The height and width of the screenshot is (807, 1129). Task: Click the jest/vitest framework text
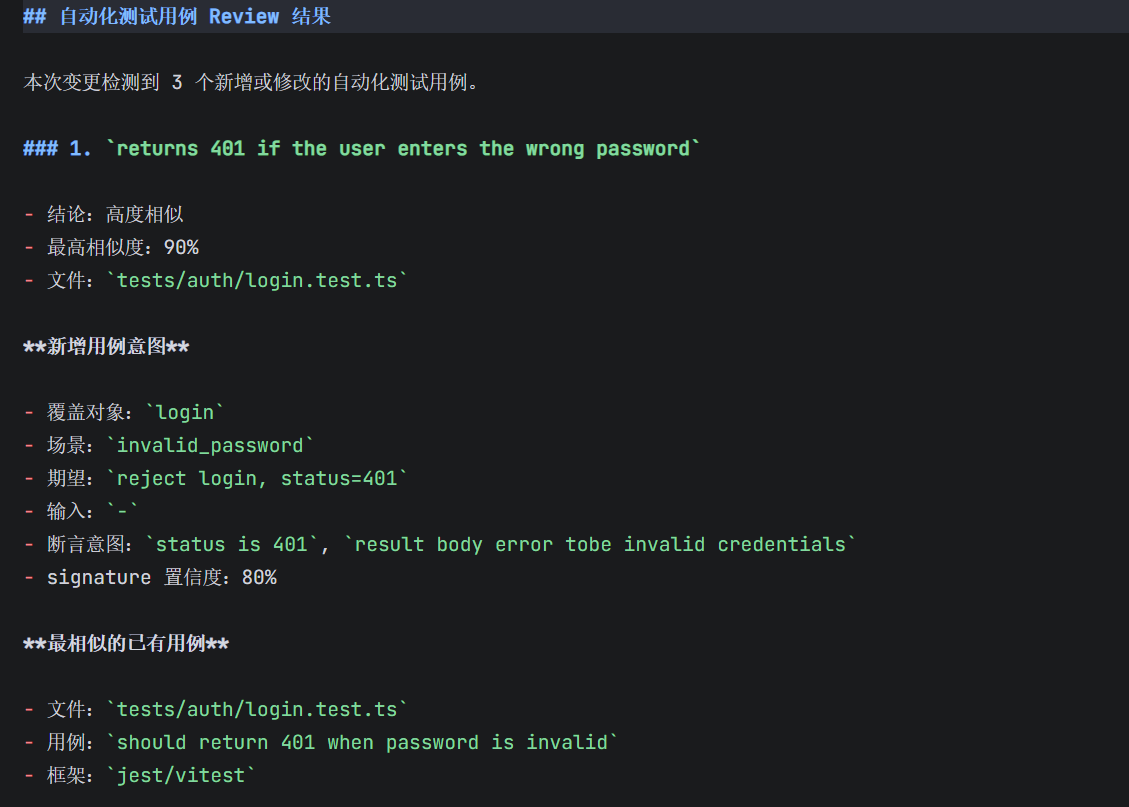pos(181,775)
